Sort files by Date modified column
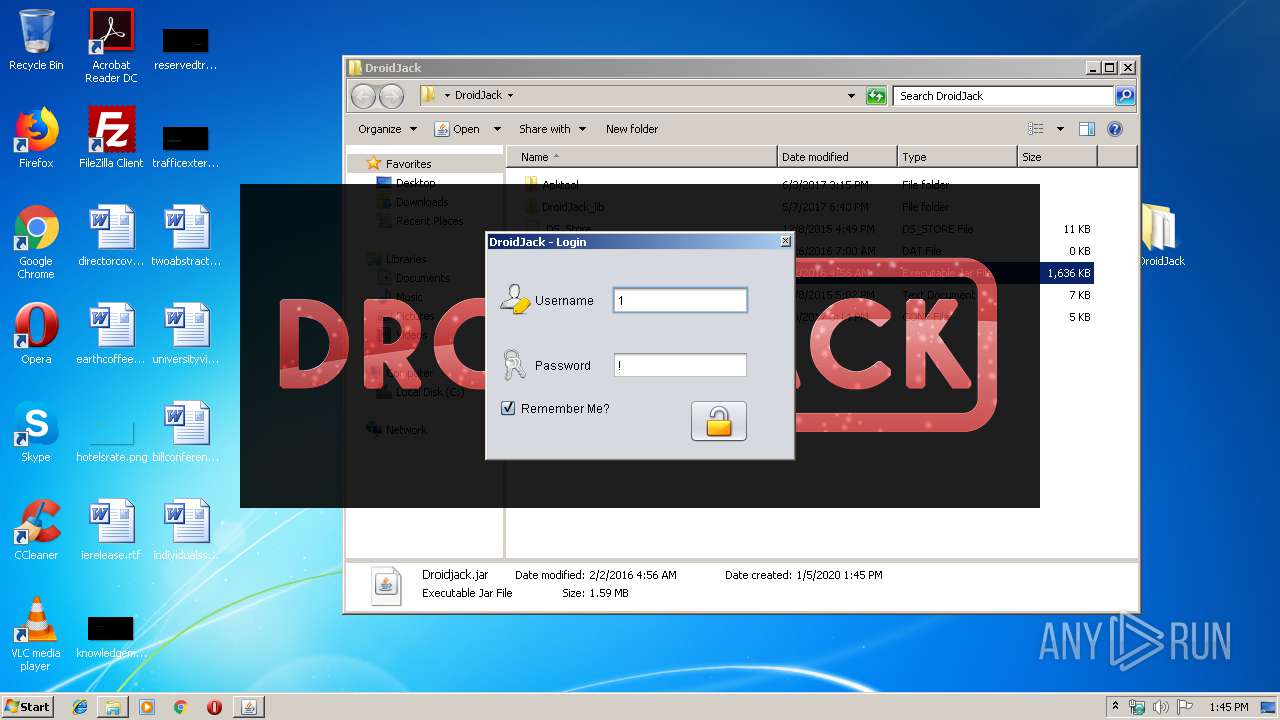The width and height of the screenshot is (1280, 720). (x=837, y=157)
